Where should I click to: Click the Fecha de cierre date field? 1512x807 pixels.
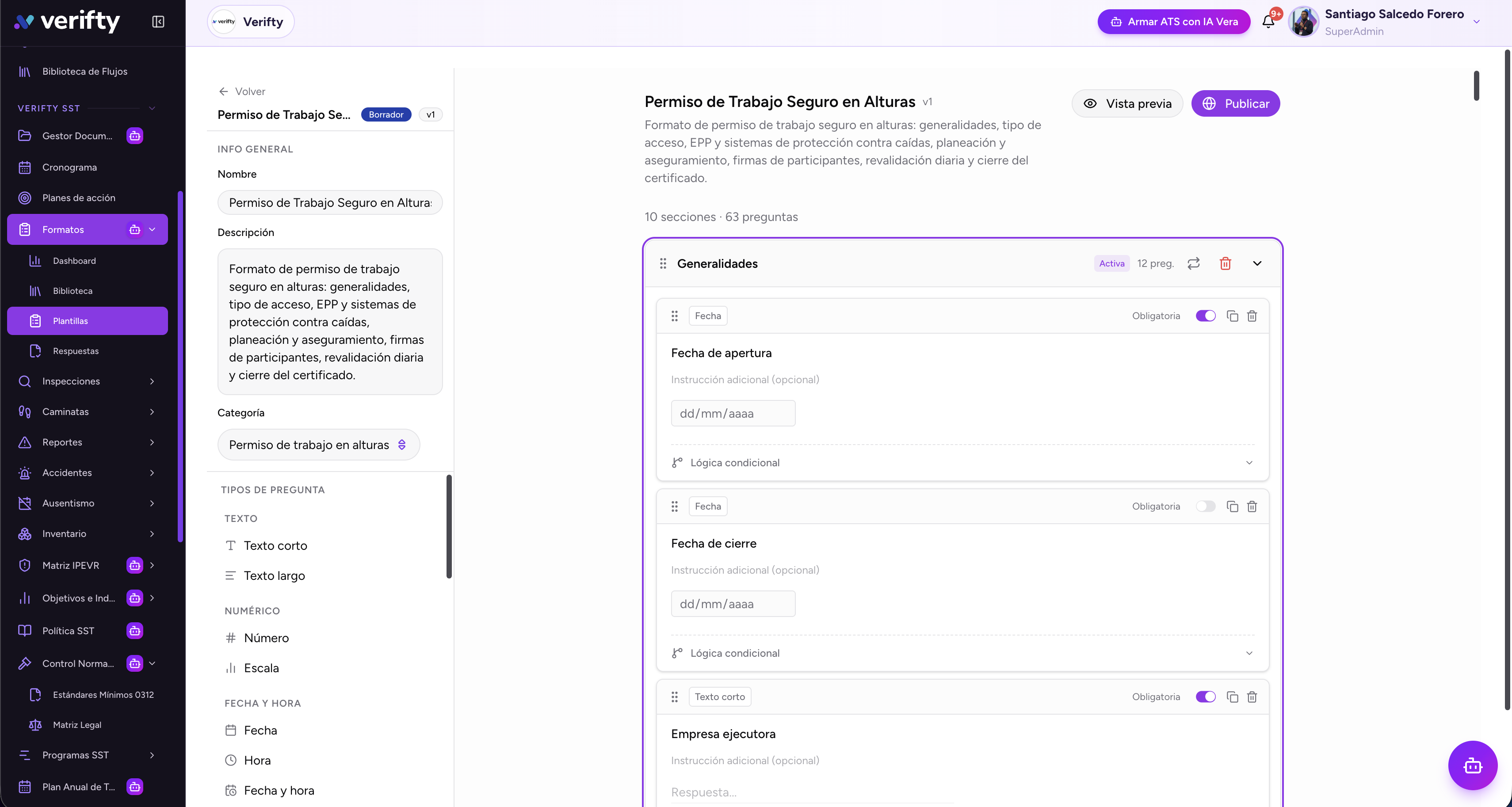click(x=733, y=604)
